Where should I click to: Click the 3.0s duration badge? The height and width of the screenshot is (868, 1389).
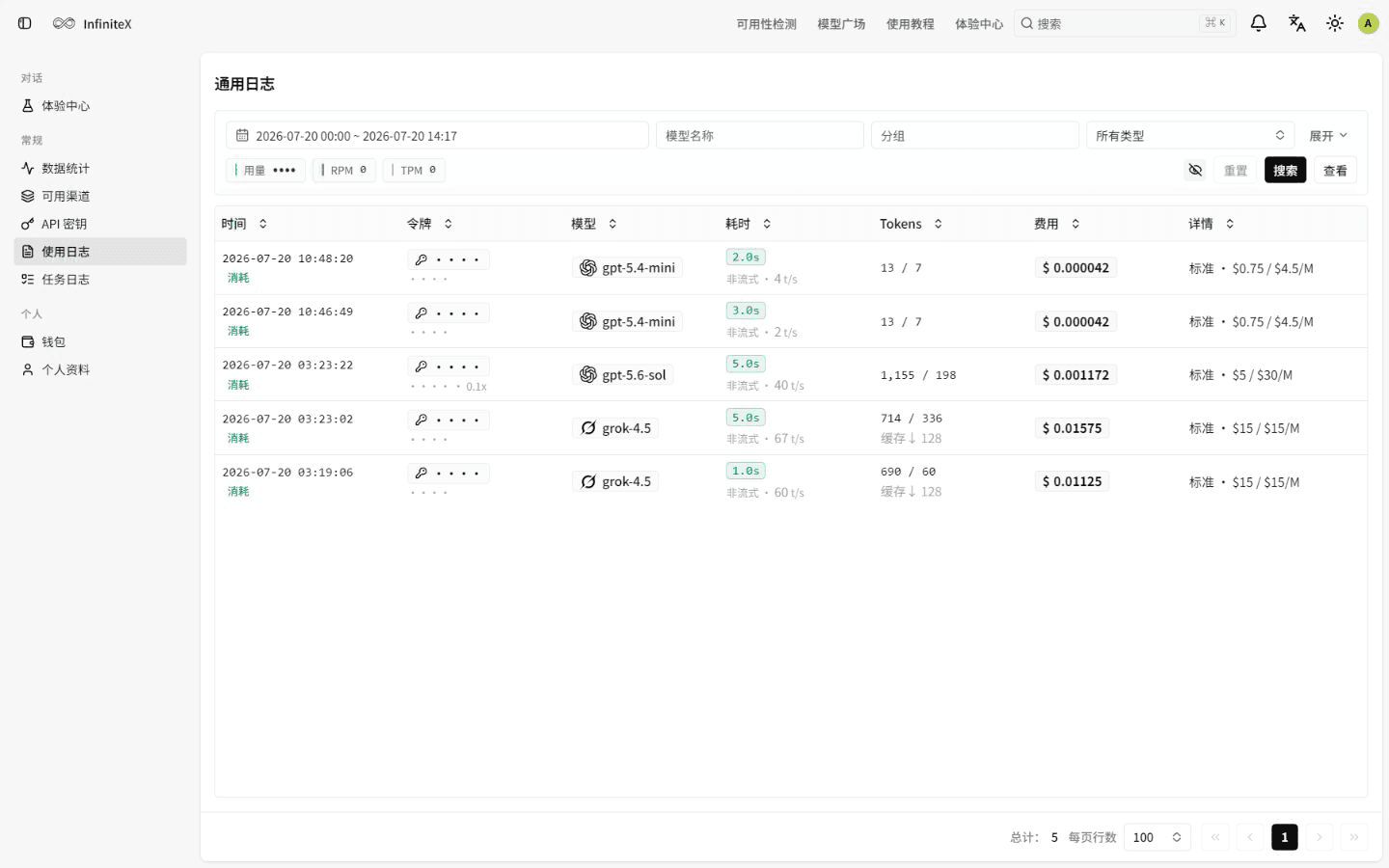click(x=746, y=311)
